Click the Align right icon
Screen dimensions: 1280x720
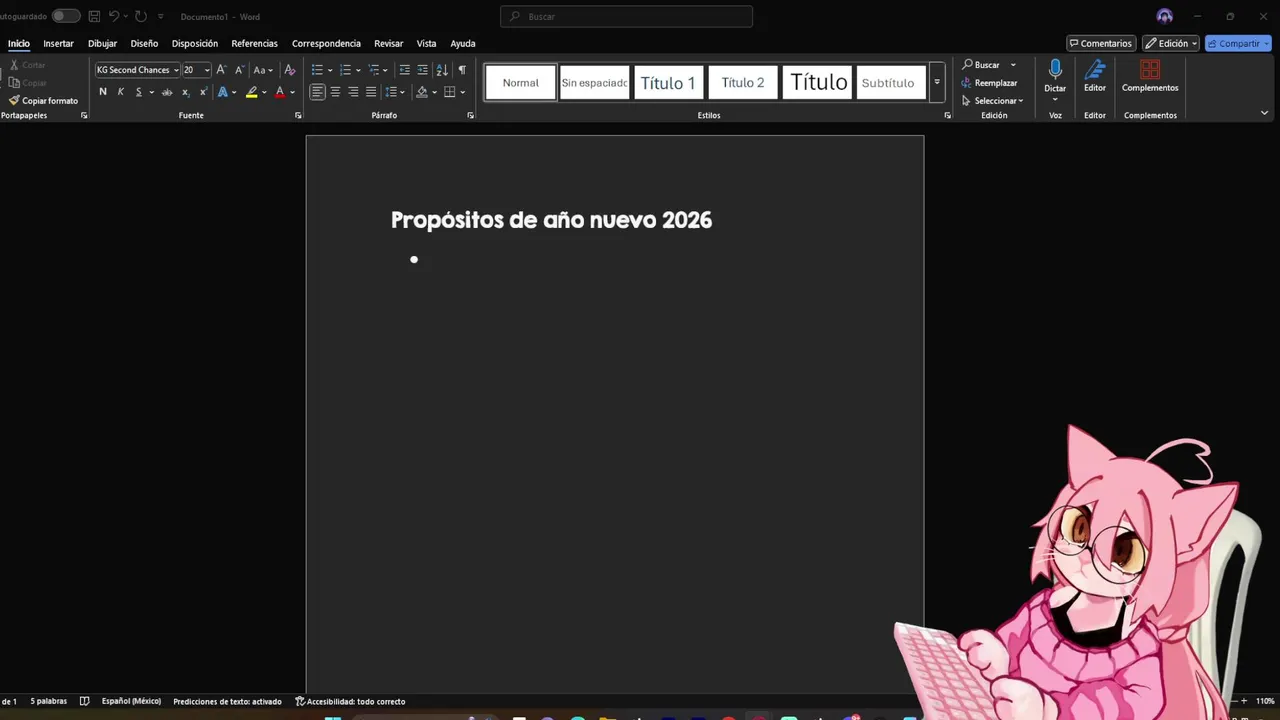pos(353,92)
